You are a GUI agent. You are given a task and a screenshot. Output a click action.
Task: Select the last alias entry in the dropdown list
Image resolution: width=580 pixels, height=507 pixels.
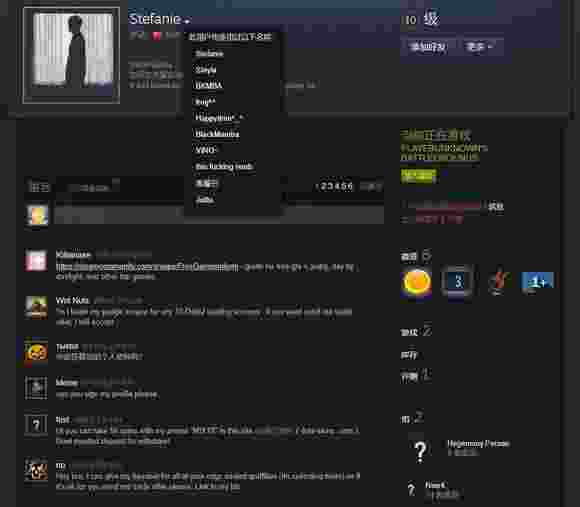pos(205,200)
